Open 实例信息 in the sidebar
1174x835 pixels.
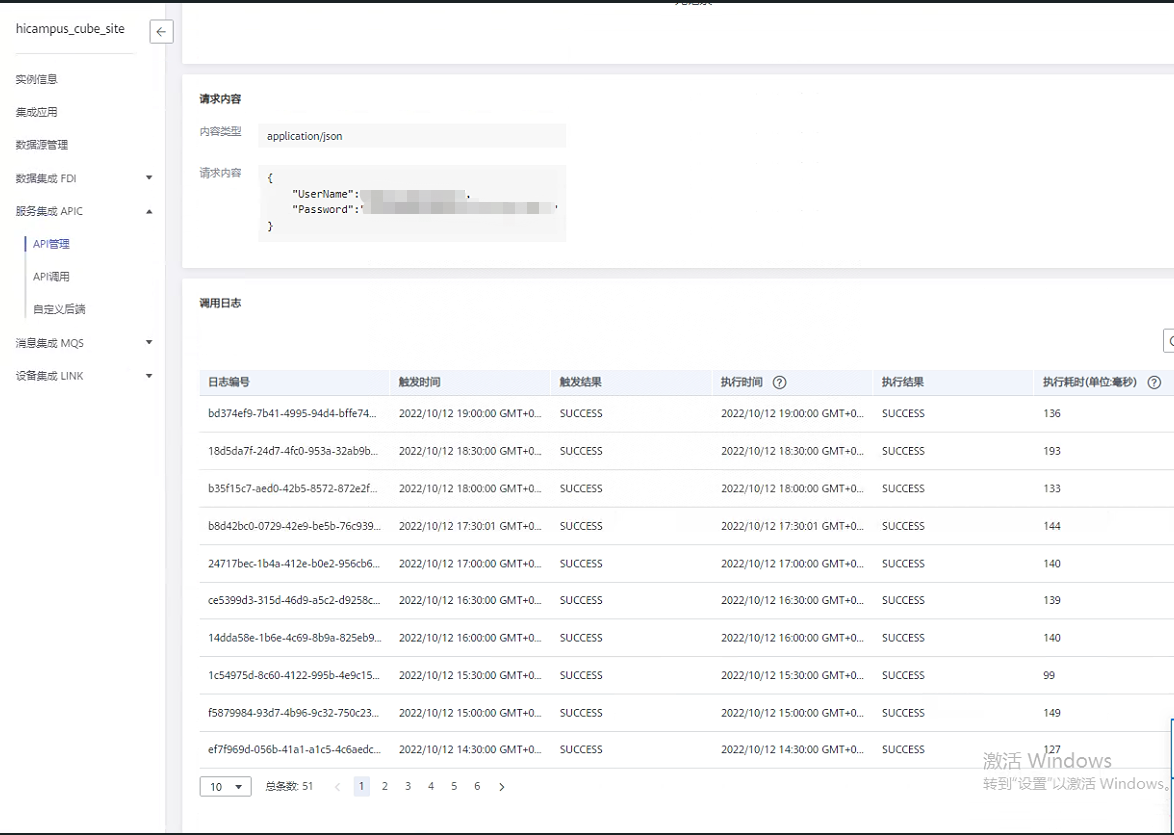(x=37, y=79)
